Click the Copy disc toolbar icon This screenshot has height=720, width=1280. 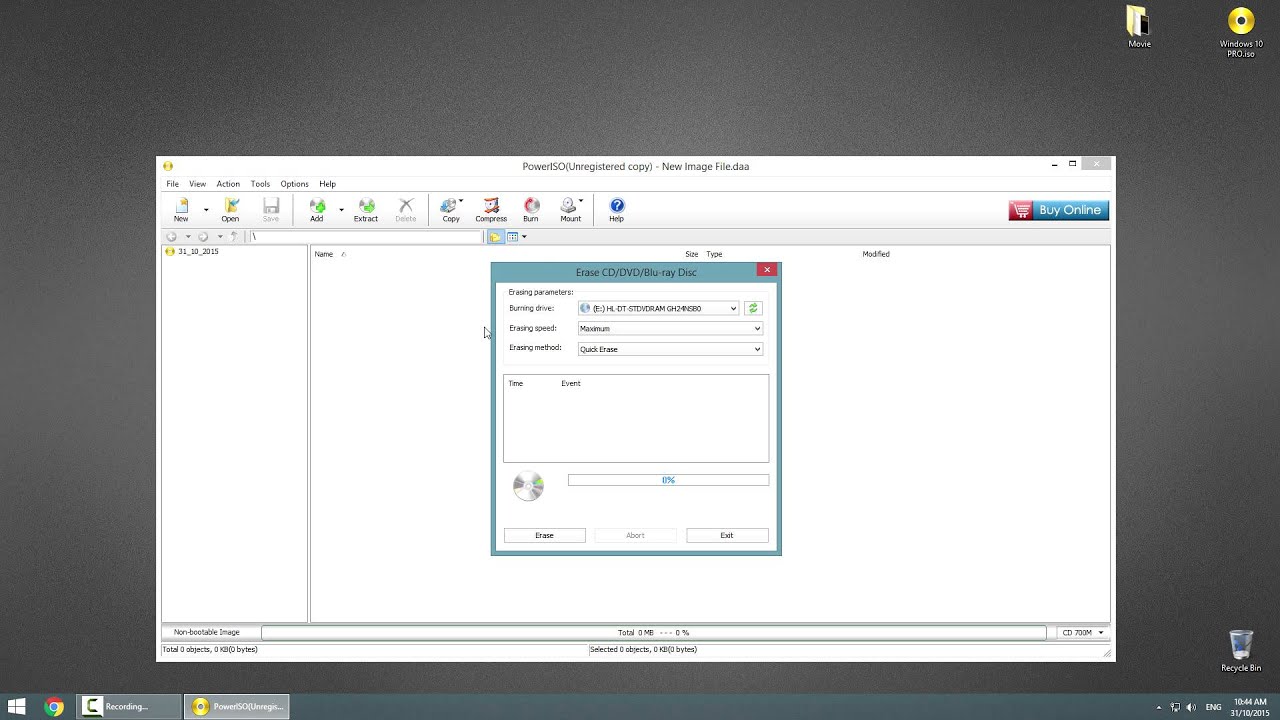pos(451,209)
